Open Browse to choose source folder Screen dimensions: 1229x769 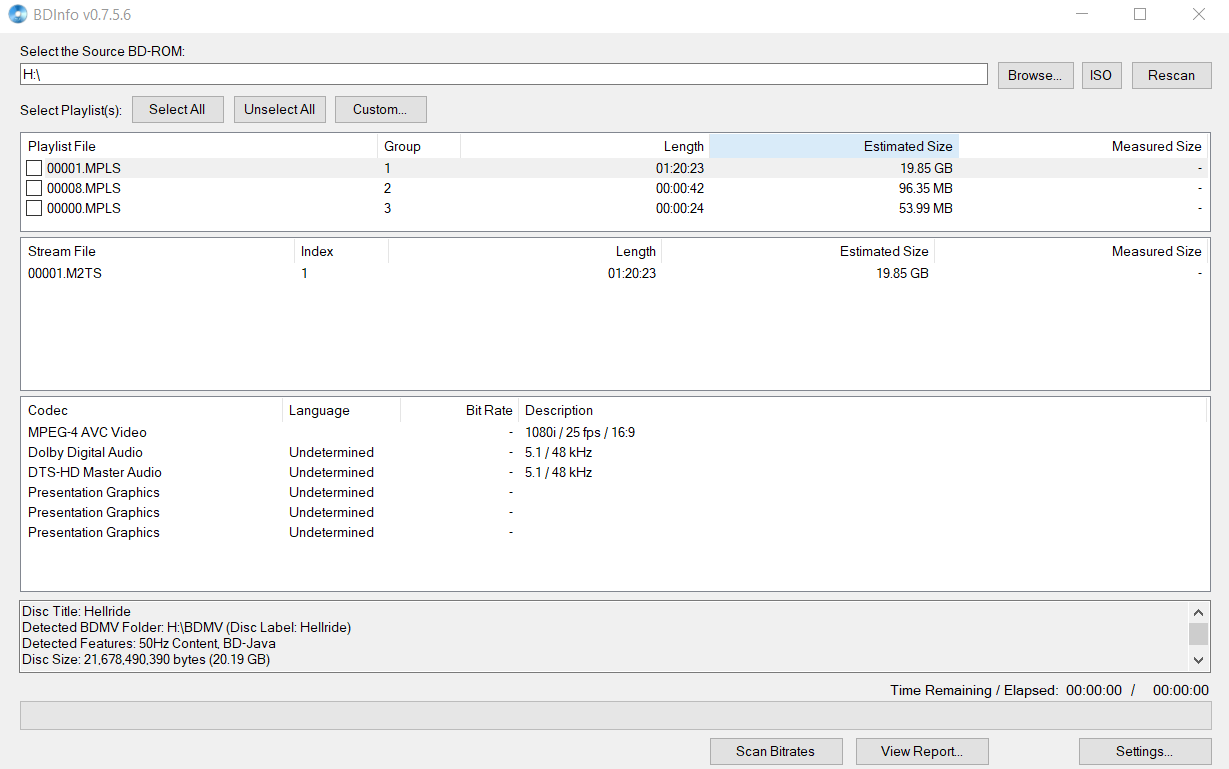pos(1035,75)
